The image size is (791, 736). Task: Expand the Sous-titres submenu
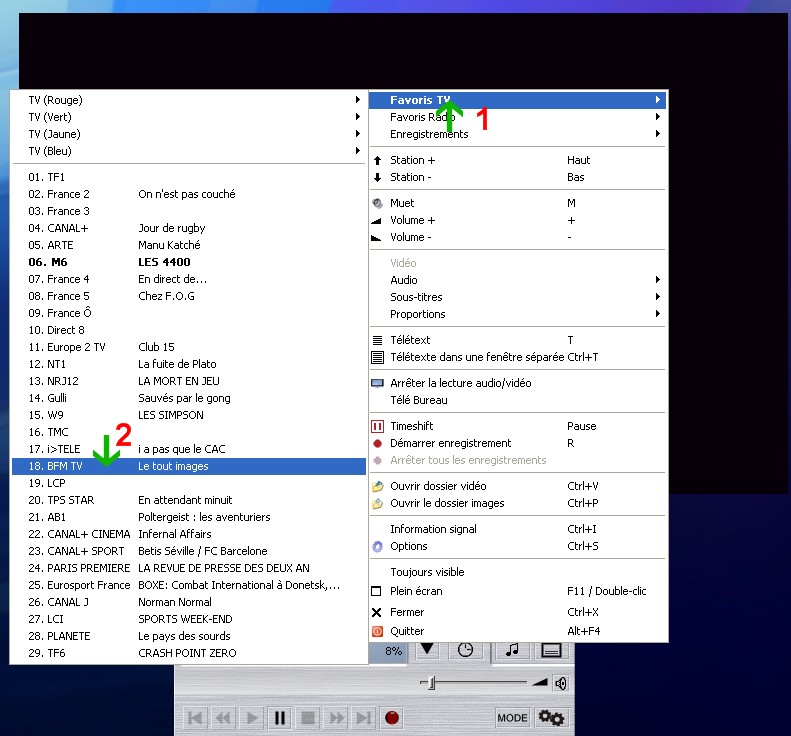(518, 297)
